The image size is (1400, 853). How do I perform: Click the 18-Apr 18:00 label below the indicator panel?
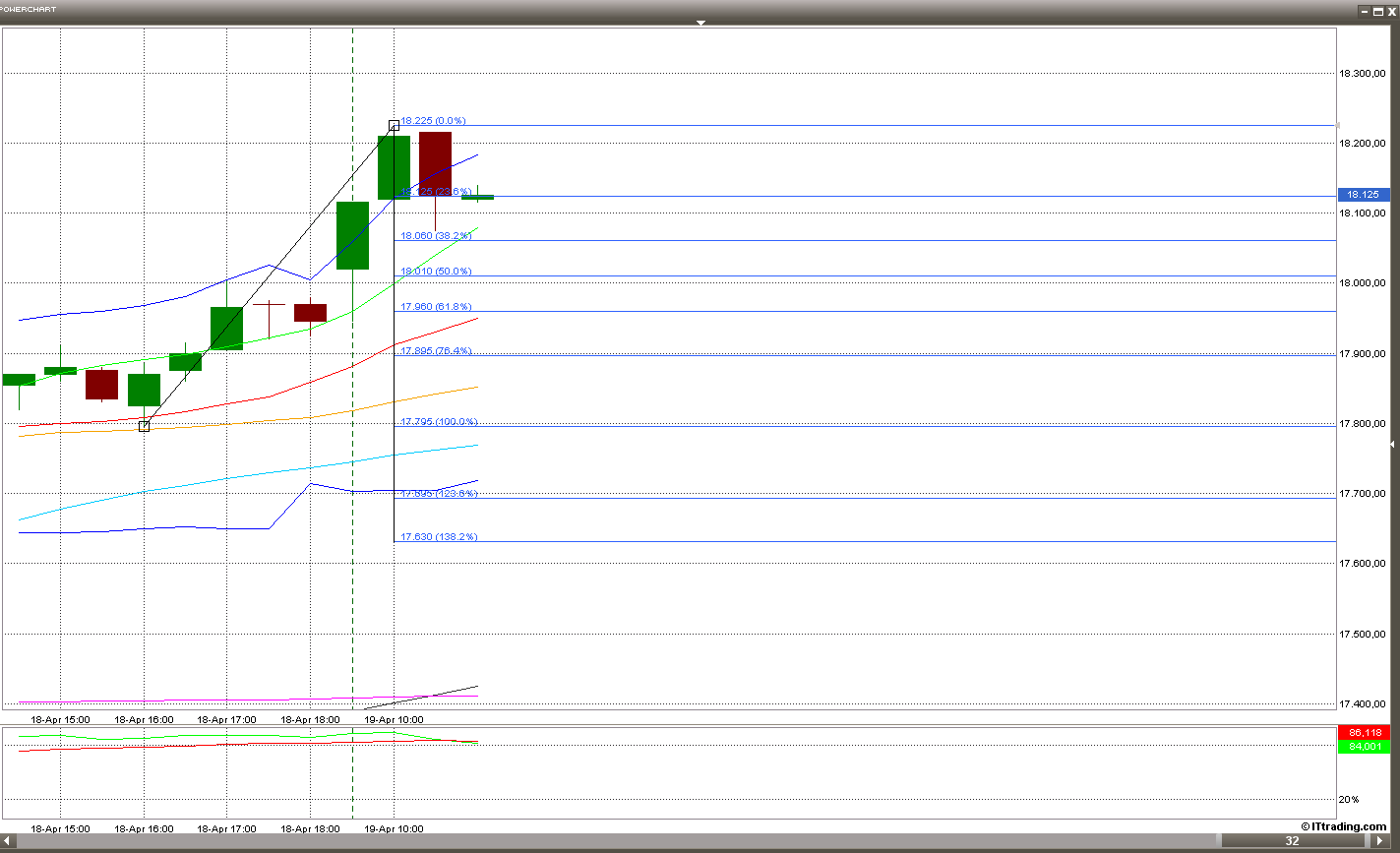click(x=310, y=828)
